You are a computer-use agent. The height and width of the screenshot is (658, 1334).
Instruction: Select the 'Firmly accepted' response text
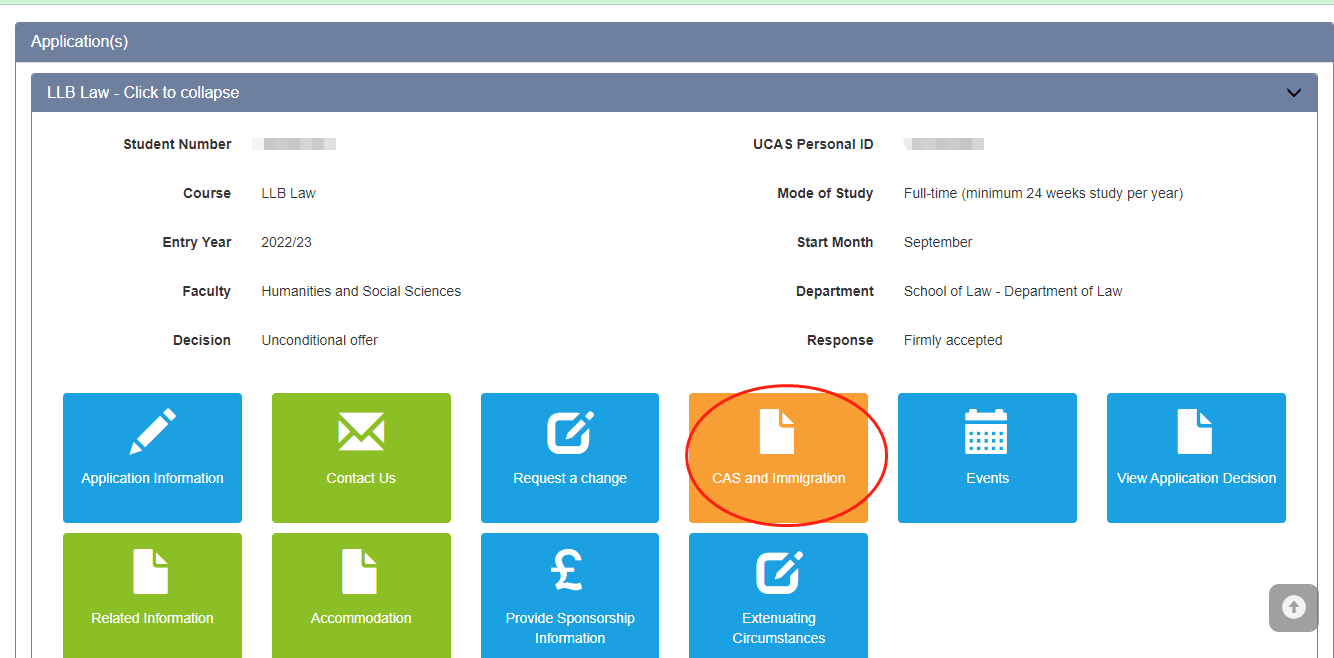point(953,340)
